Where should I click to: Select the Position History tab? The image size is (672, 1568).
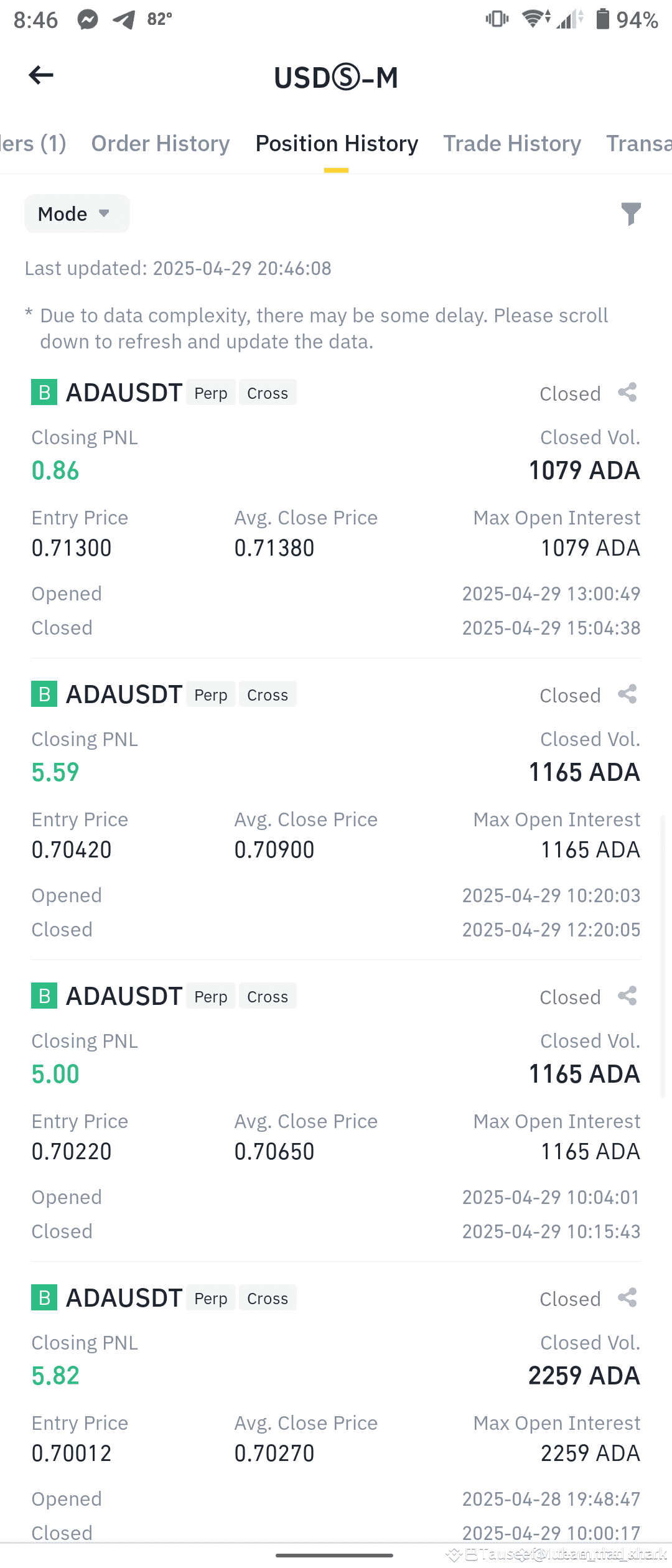[337, 144]
